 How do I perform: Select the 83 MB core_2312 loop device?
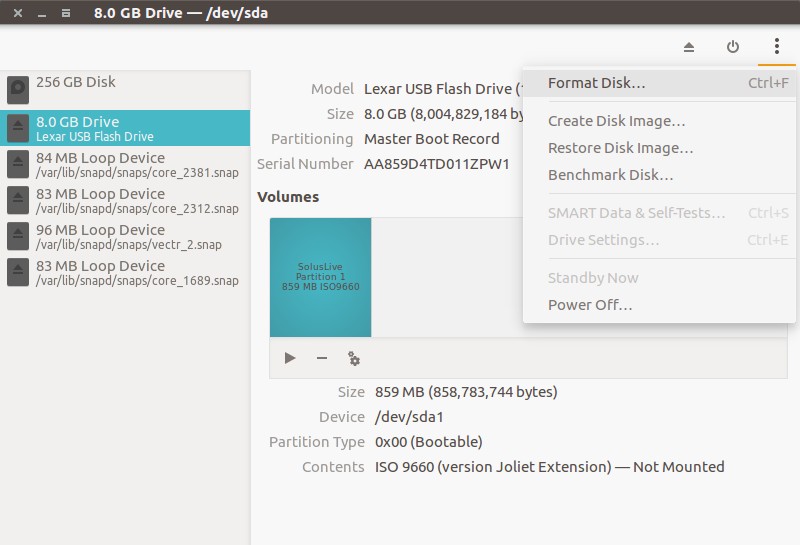tap(125, 200)
